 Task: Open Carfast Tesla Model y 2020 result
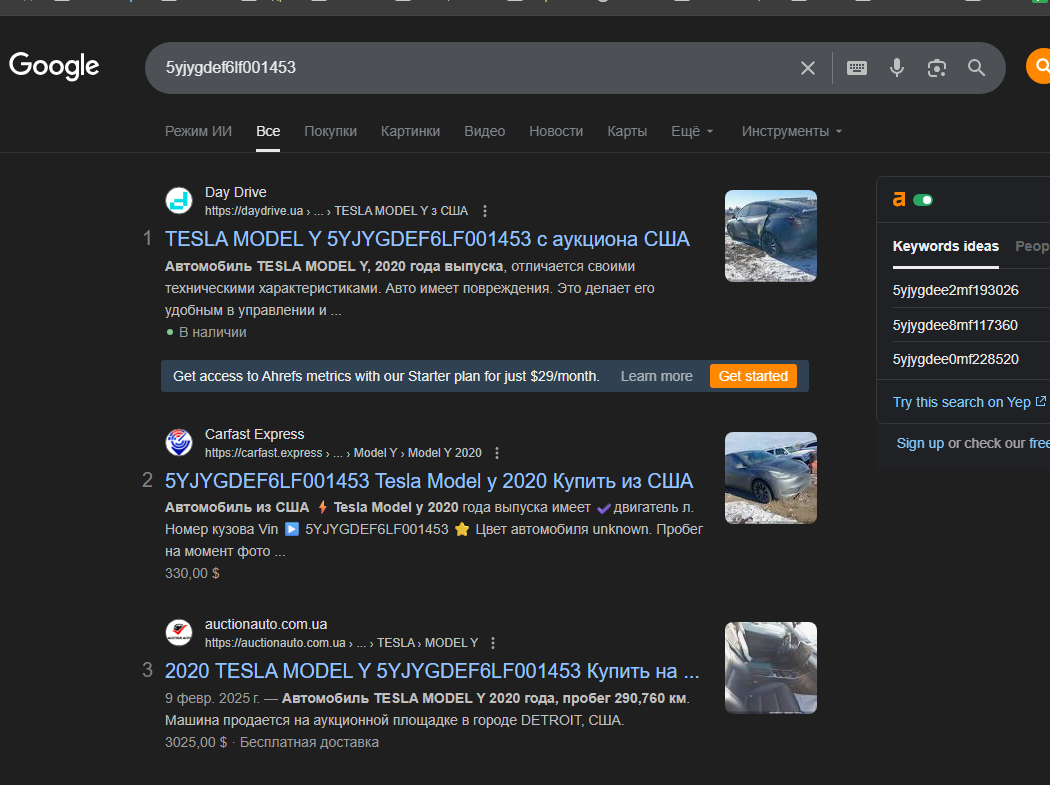click(429, 481)
